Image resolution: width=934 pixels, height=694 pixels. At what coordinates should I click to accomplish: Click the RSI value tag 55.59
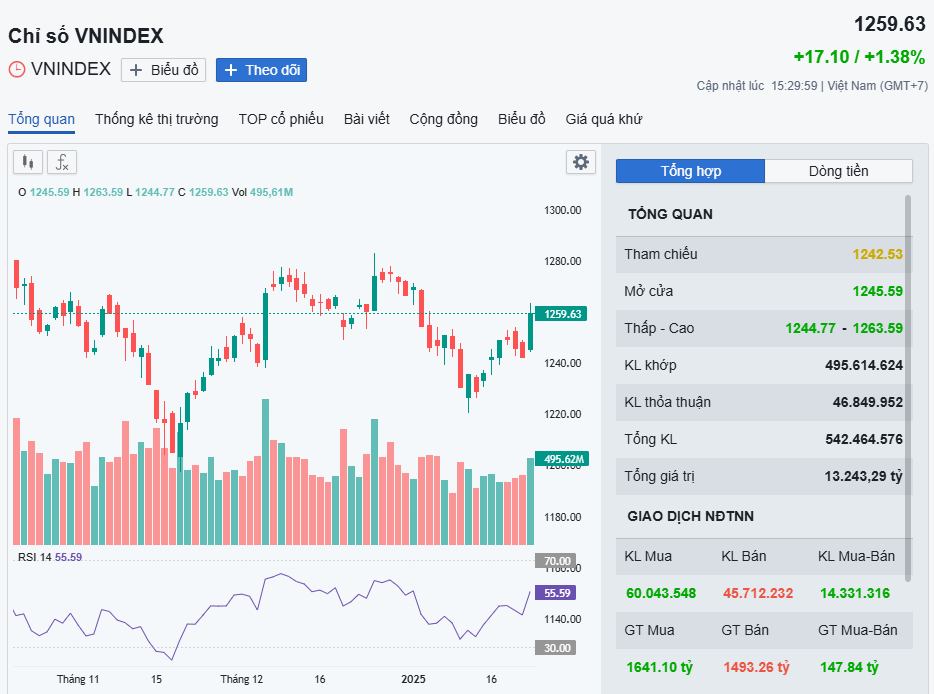click(x=554, y=593)
